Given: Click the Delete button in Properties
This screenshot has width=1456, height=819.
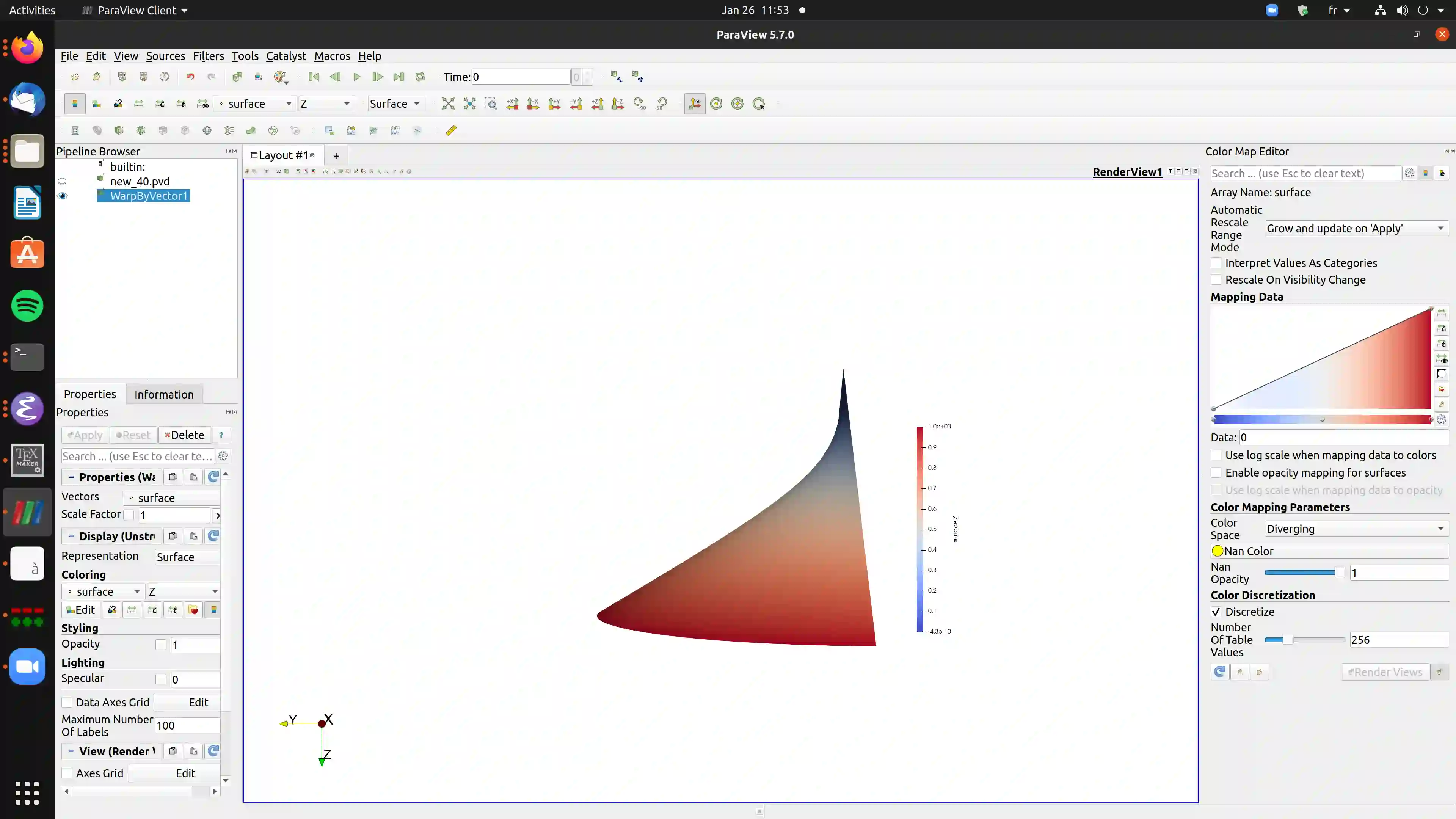Looking at the screenshot, I should tap(184, 435).
